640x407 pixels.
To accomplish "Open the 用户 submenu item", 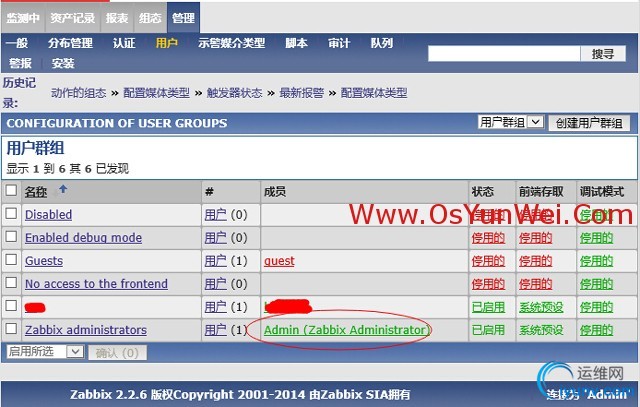I will pyautogui.click(x=167, y=43).
